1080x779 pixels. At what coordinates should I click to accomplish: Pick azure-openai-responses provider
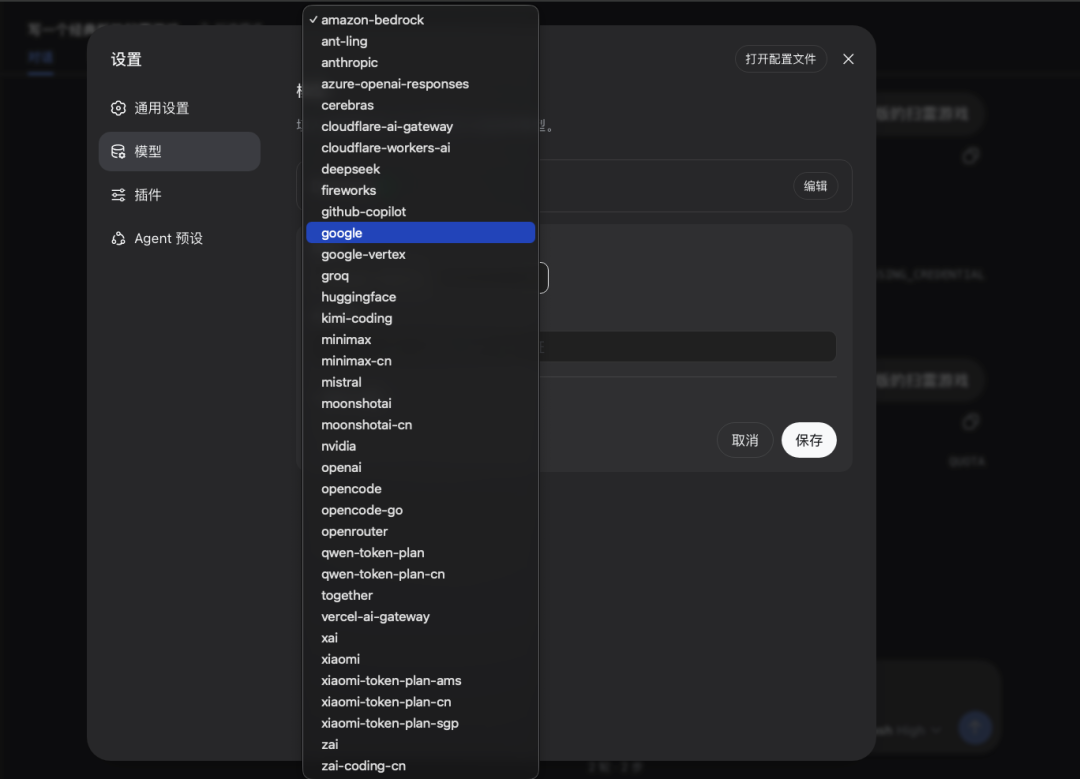pos(420,84)
